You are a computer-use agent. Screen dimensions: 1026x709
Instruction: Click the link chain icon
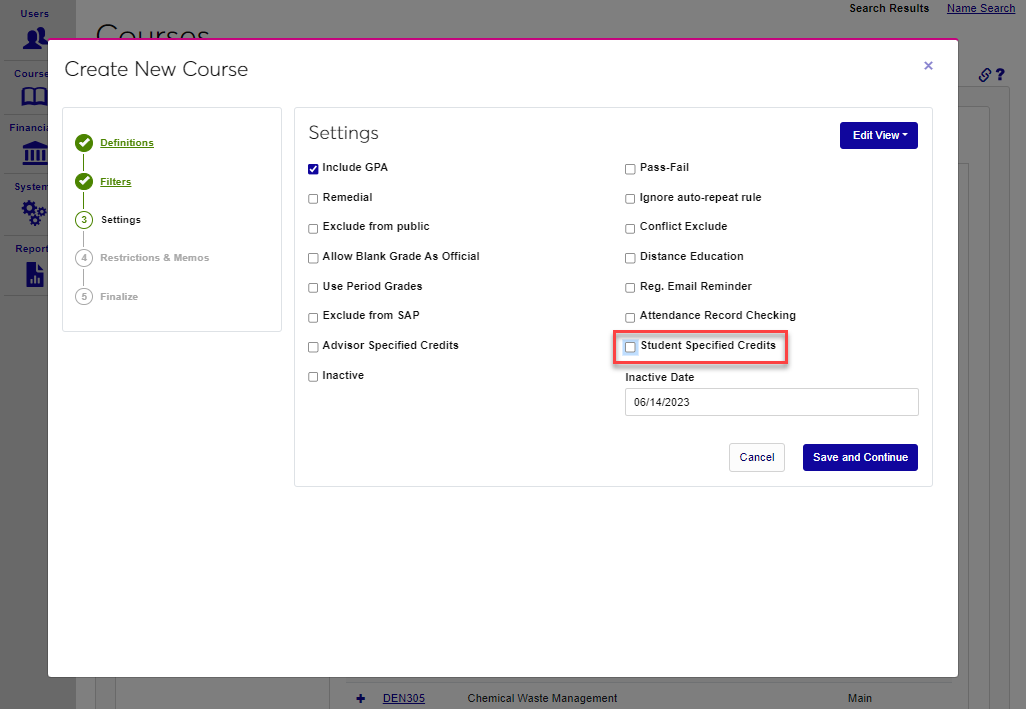pos(984,75)
